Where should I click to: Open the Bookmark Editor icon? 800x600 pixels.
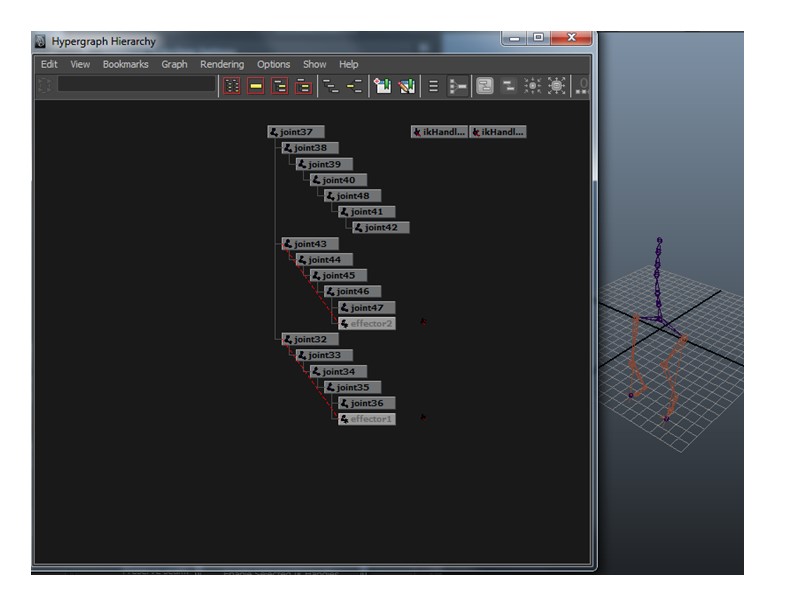tap(406, 86)
